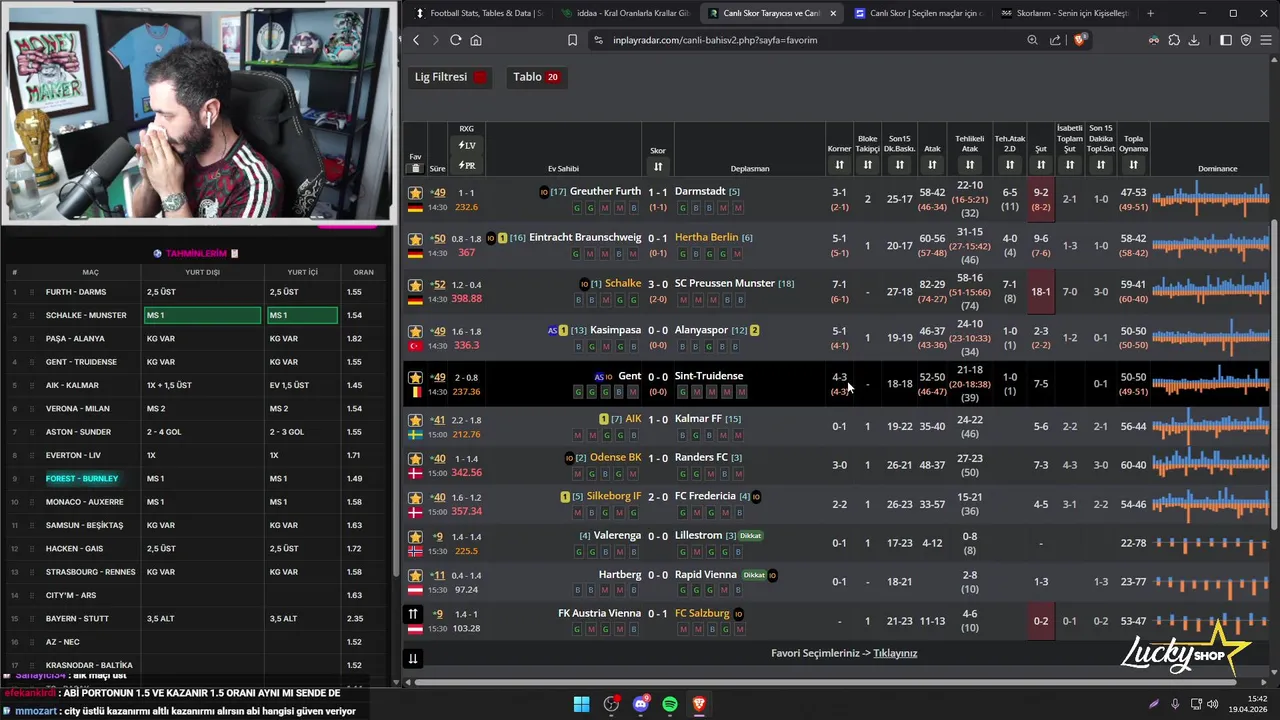Toggle favorite star for Kasimpasa match
The image size is (1280, 720).
415,331
